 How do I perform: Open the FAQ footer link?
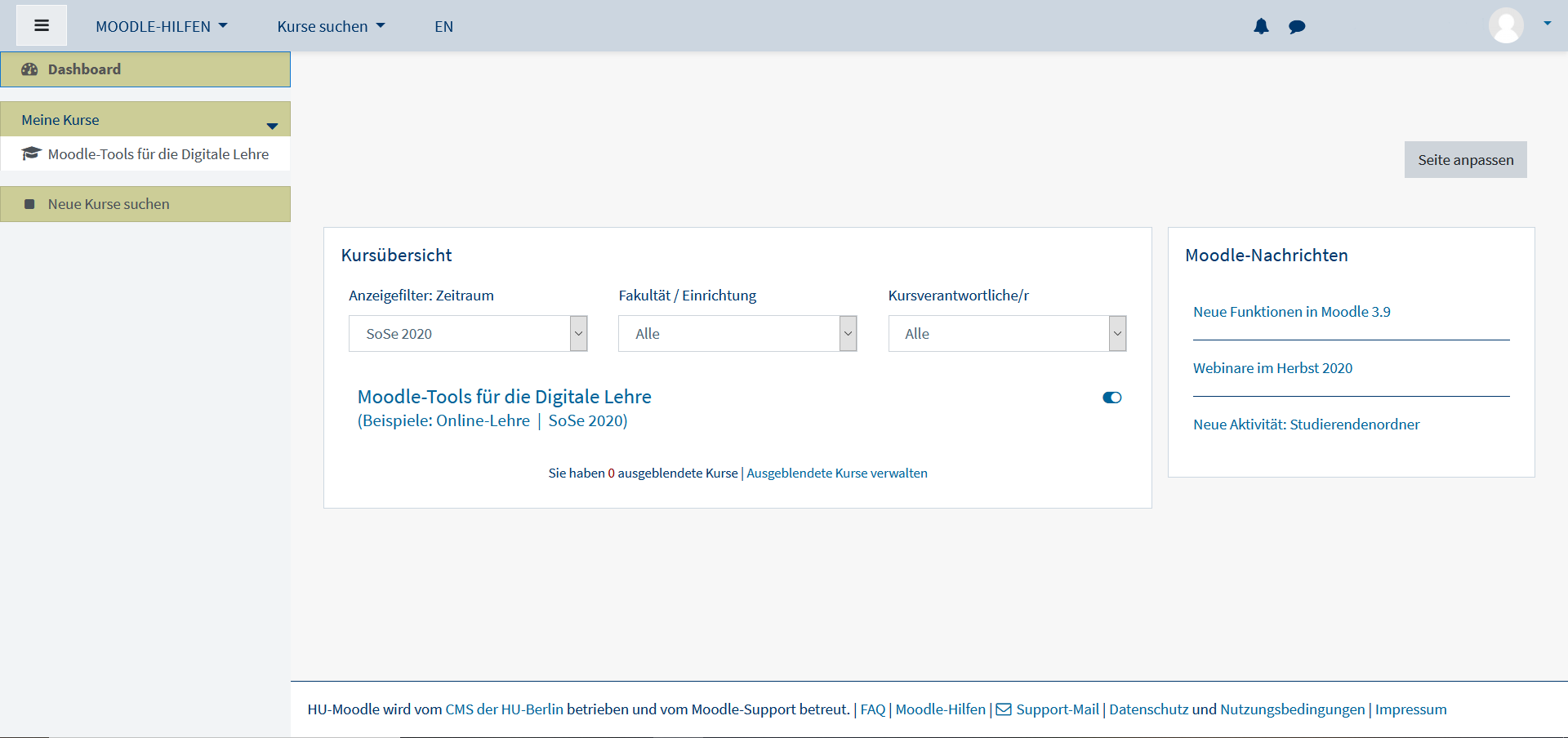point(872,709)
